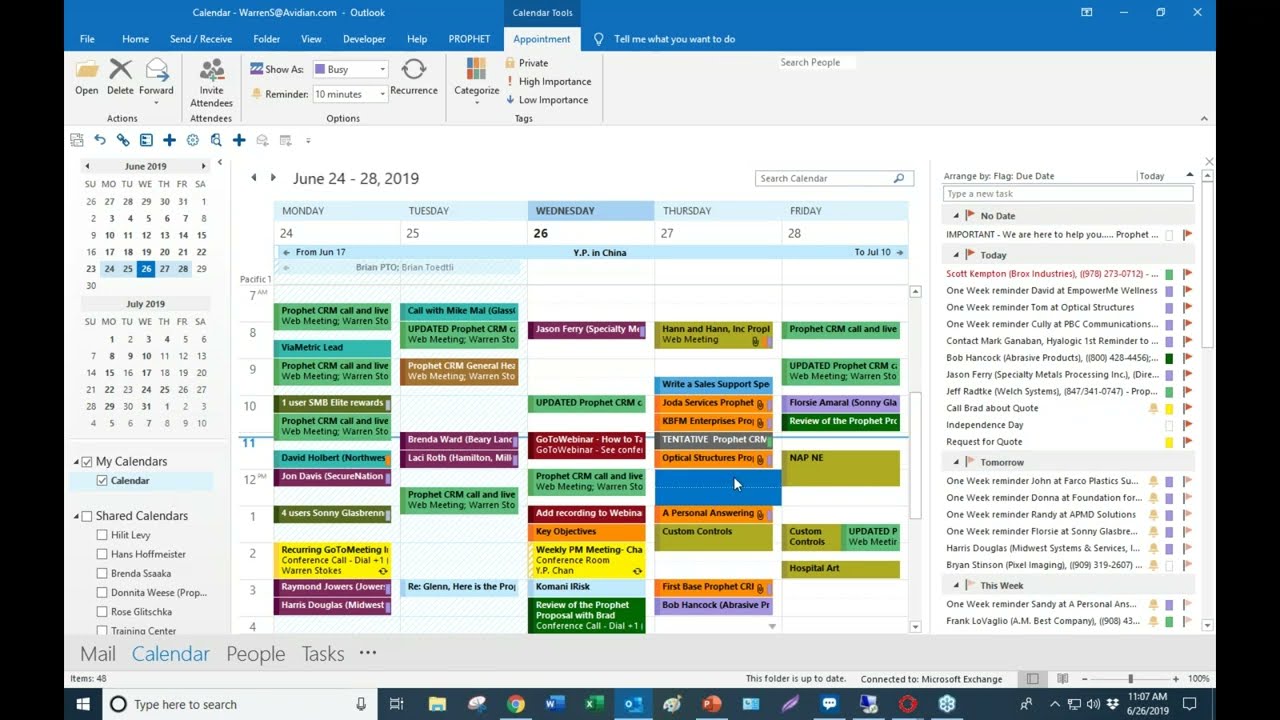
Task: Switch to People view
Action: click(255, 654)
